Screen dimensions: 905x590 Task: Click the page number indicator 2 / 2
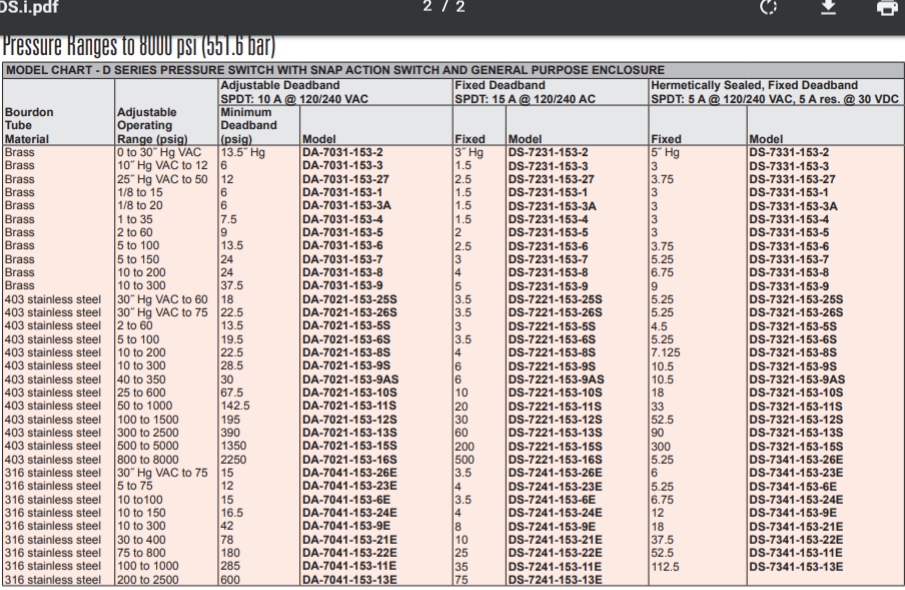click(x=452, y=10)
